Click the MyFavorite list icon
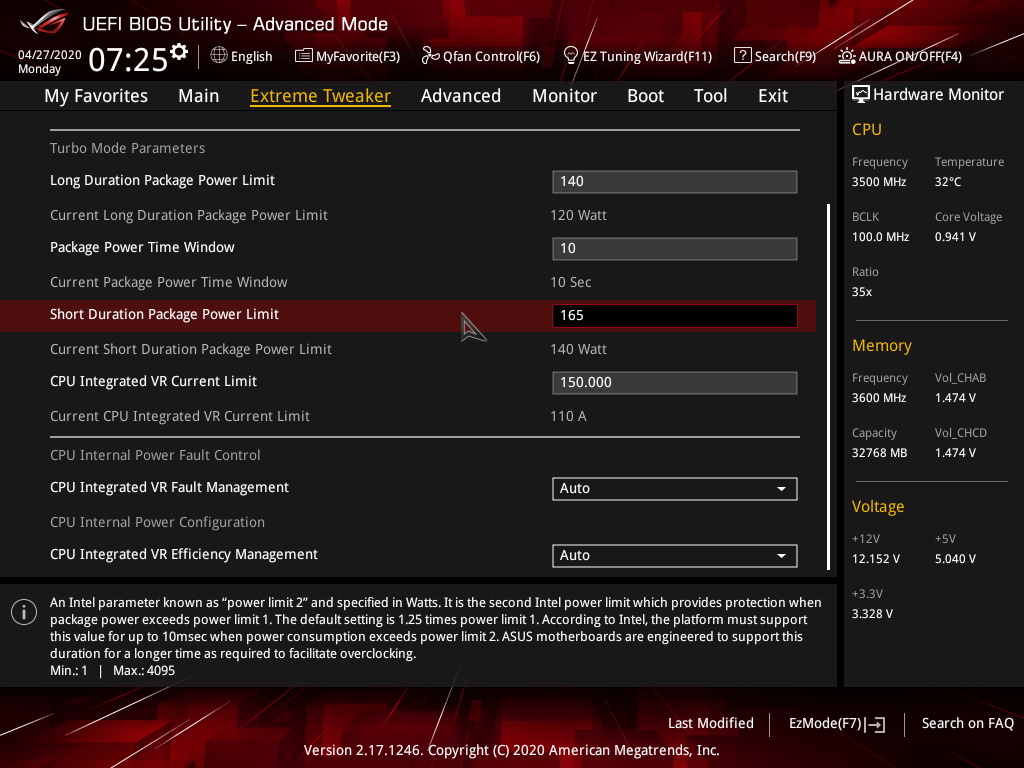The height and width of the screenshot is (768, 1024). tap(303, 56)
